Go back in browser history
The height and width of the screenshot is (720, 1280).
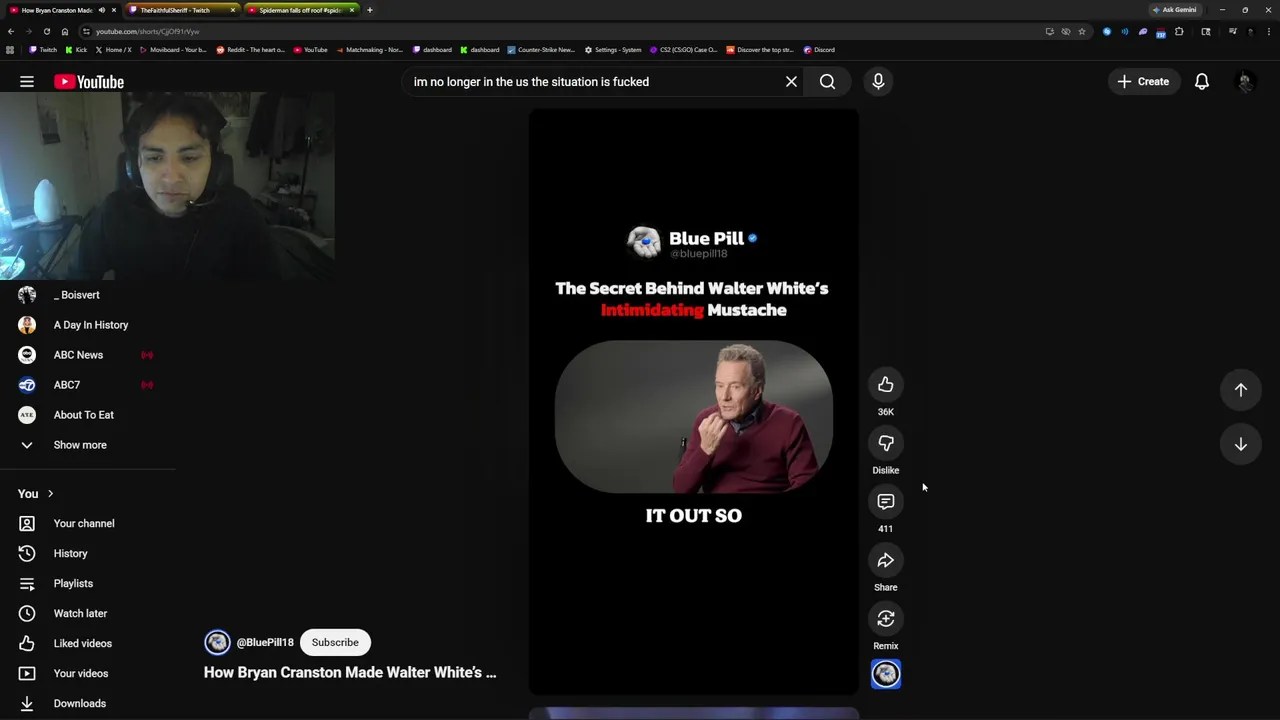point(10,31)
